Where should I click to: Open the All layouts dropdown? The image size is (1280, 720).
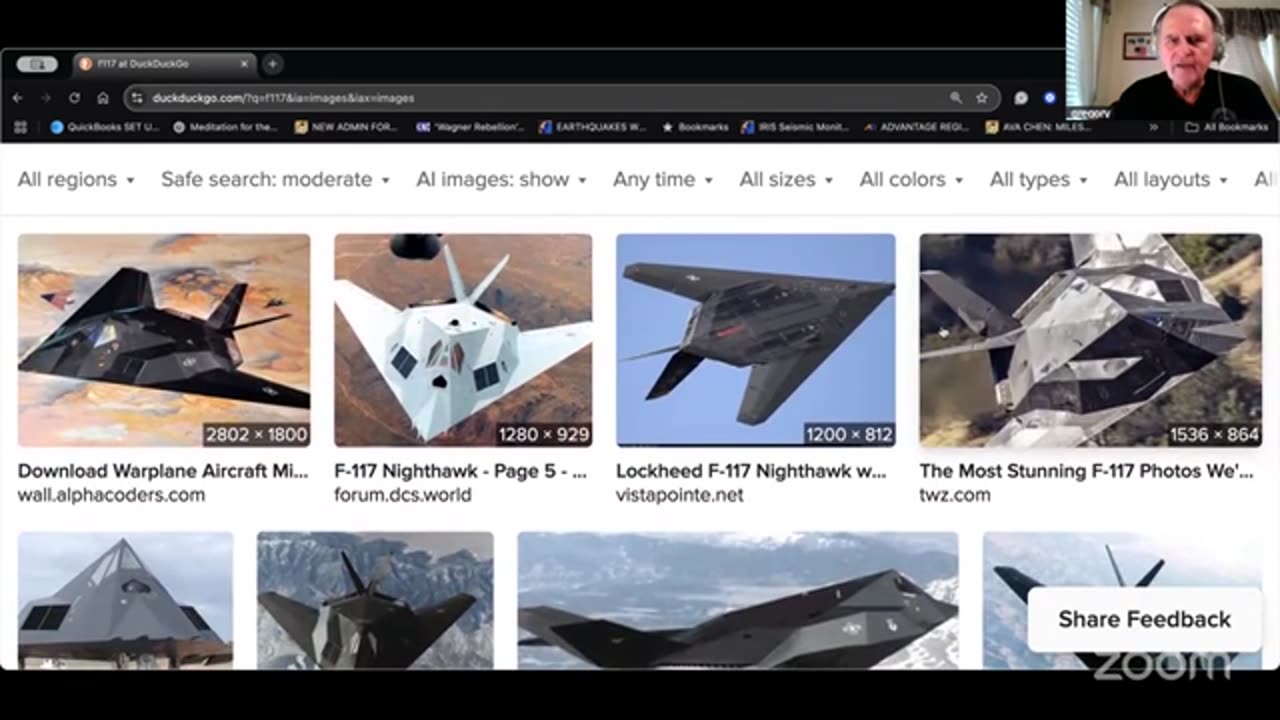point(1172,179)
